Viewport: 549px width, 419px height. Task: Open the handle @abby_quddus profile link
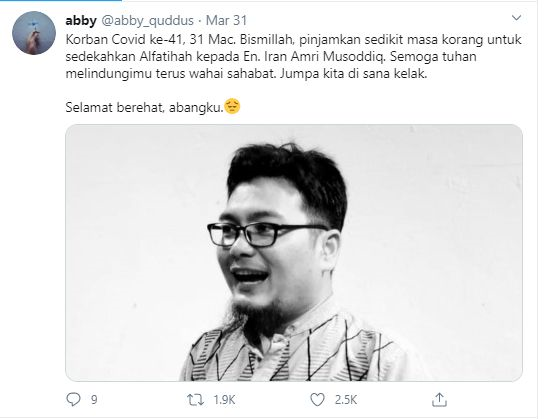pyautogui.click(x=147, y=21)
